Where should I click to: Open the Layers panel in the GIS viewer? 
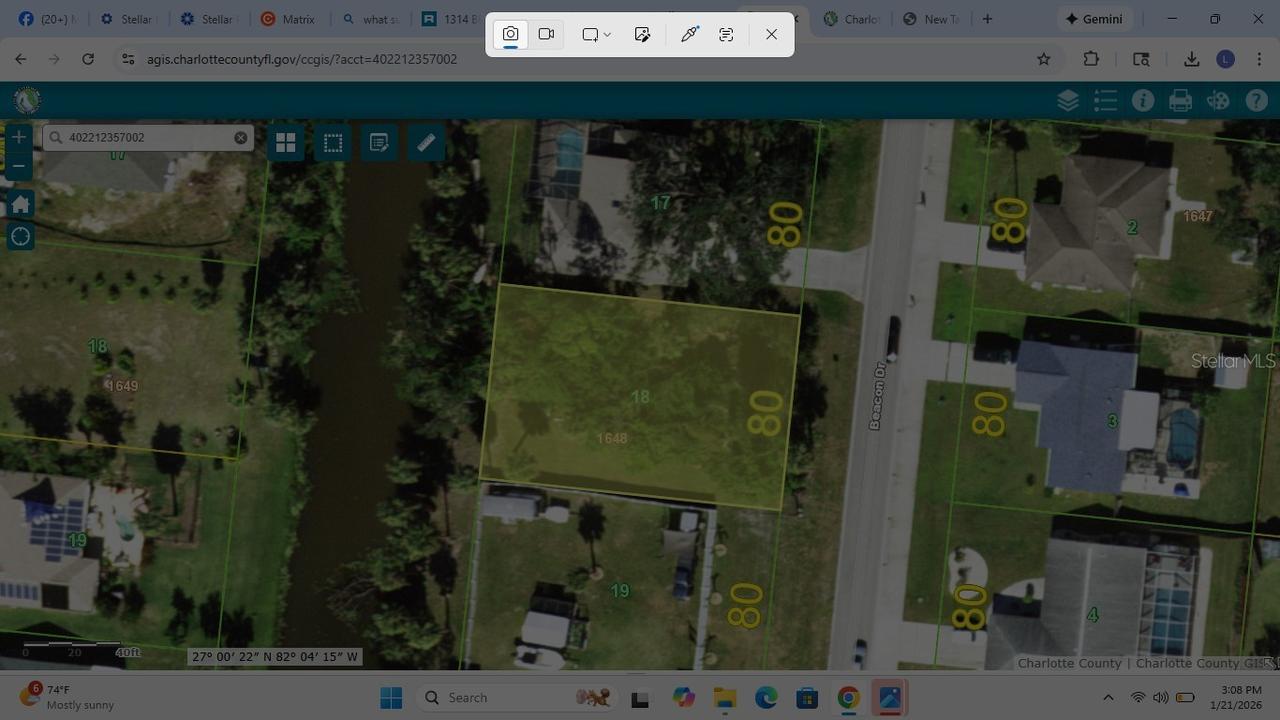1067,100
